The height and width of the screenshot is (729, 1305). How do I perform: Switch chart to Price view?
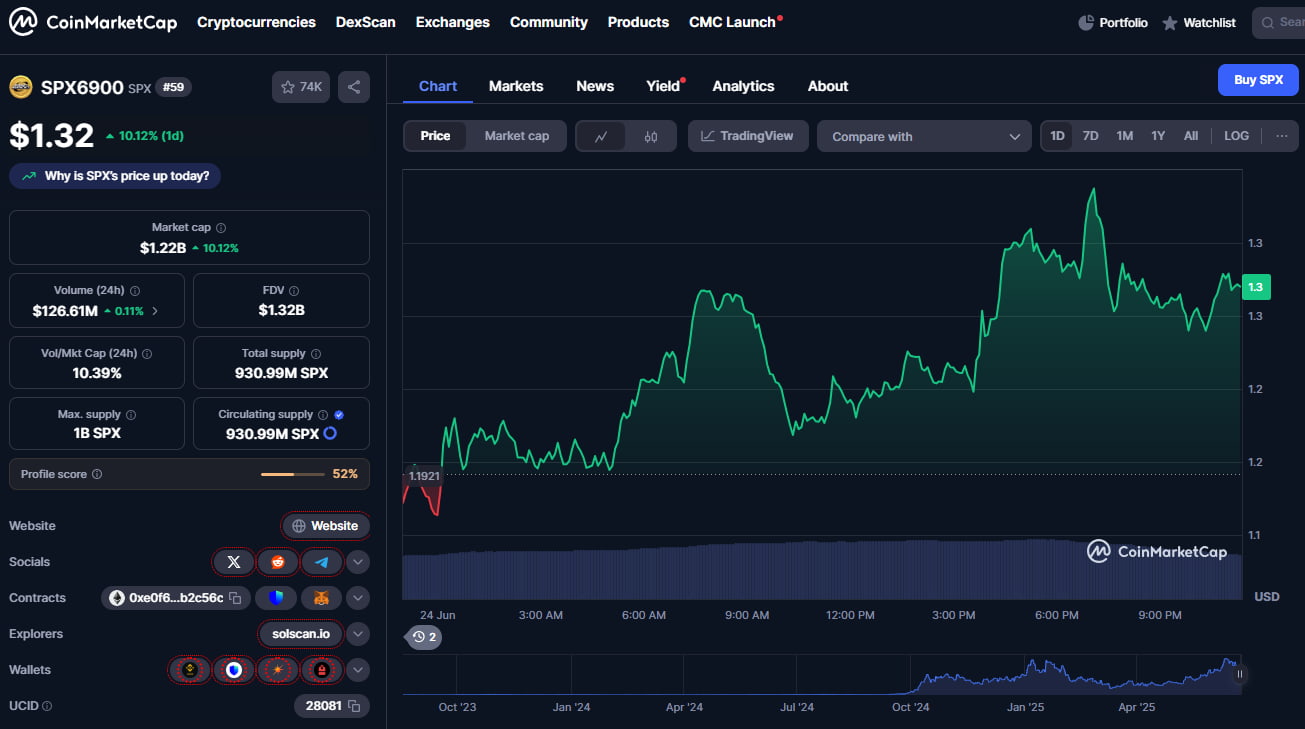[x=435, y=136]
